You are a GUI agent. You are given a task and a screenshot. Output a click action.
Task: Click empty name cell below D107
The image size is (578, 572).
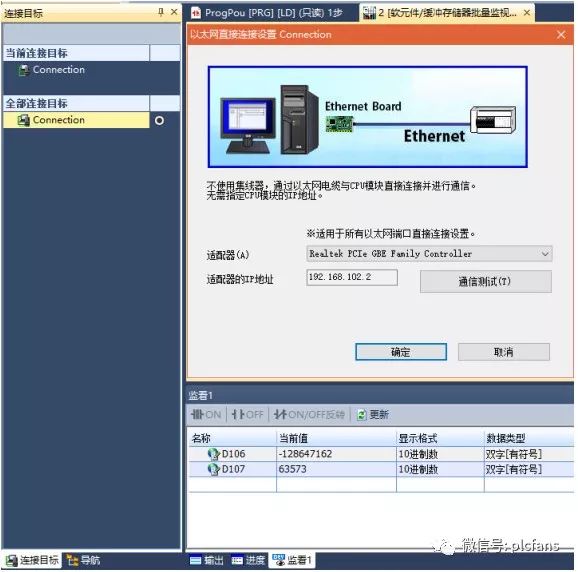tap(232, 485)
